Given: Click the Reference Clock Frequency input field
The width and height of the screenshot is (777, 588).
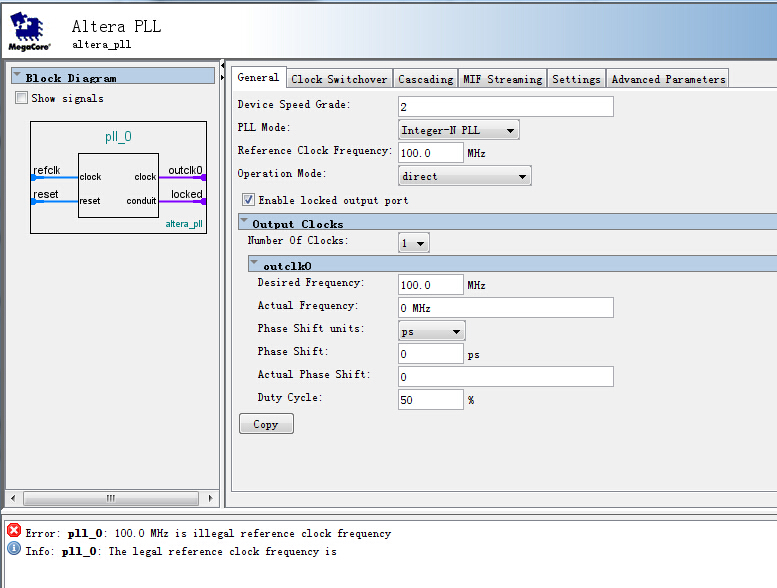Looking at the screenshot, I should tap(431, 153).
